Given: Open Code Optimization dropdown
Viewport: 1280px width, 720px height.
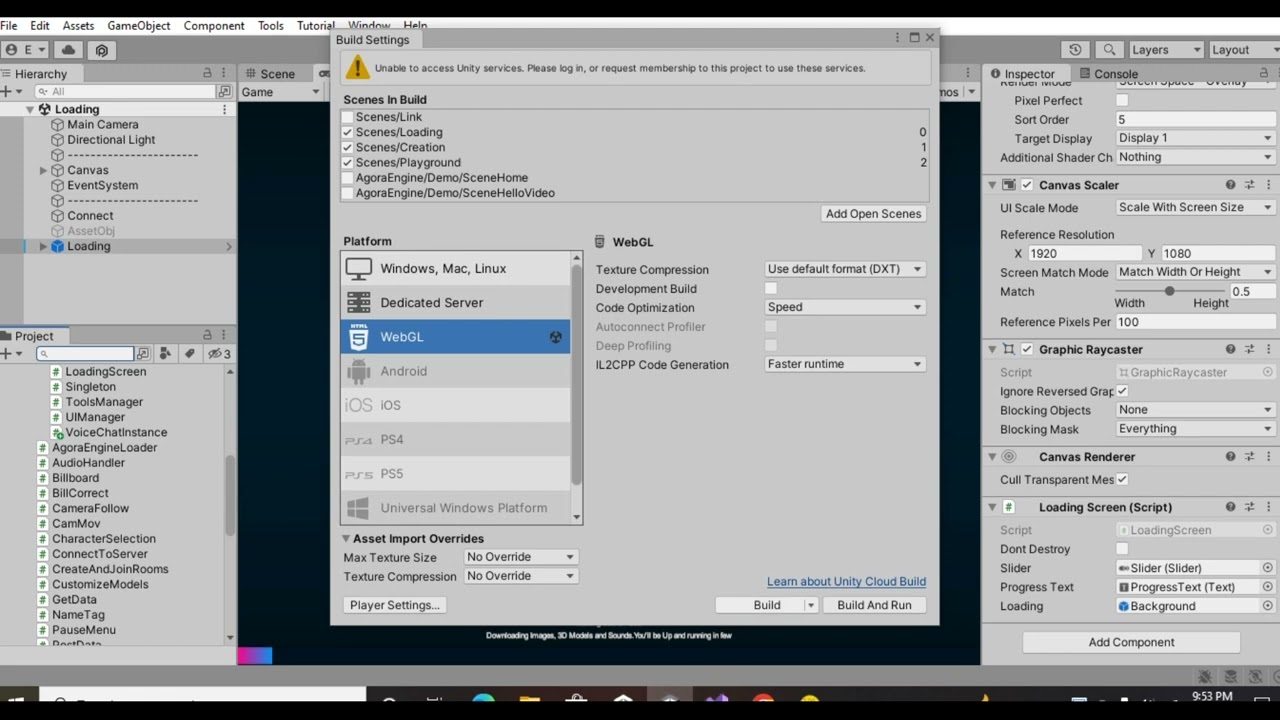Looking at the screenshot, I should [x=845, y=307].
